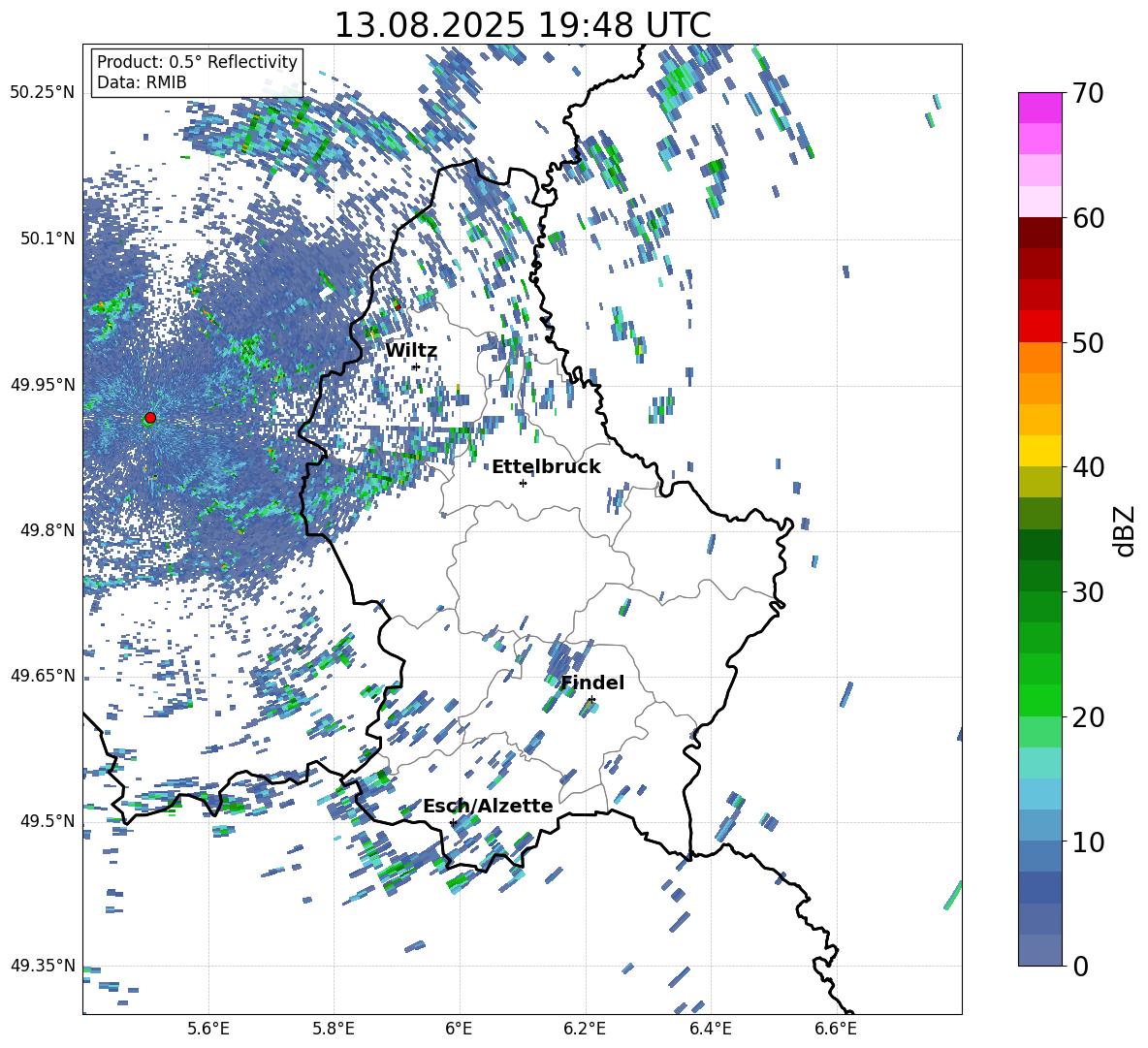Click the 49.65°N latitude label
This screenshot has width=1148, height=1048.
[x=43, y=675]
